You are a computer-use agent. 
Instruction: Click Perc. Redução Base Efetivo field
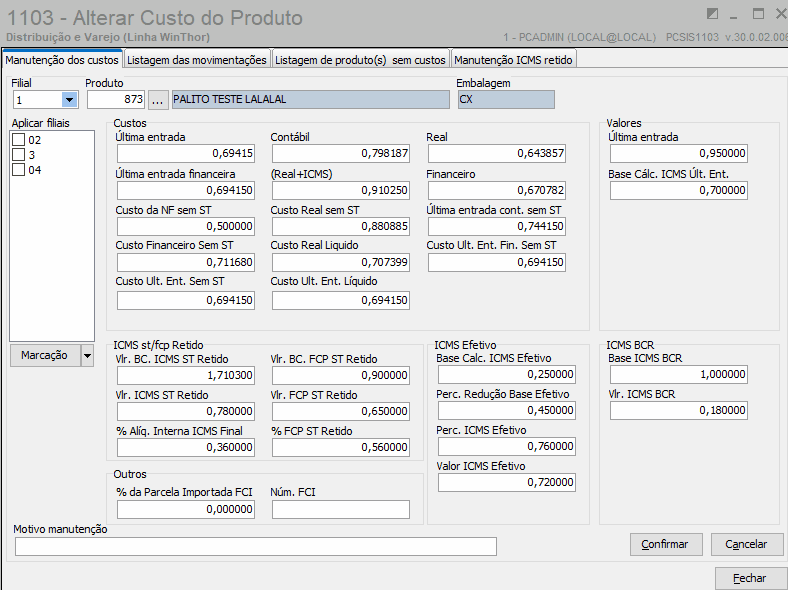(507, 411)
